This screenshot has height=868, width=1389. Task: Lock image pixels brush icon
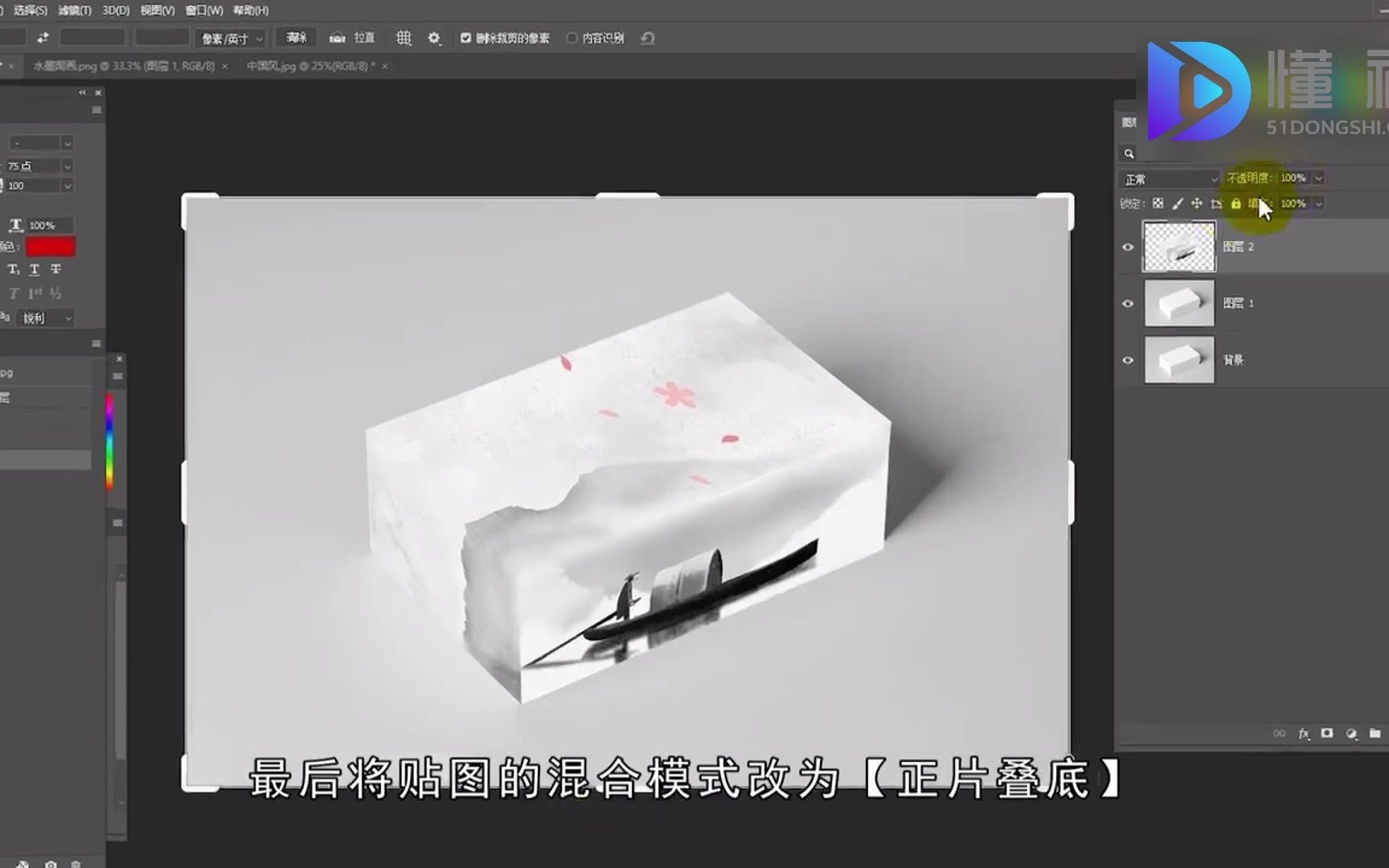pos(1178,203)
